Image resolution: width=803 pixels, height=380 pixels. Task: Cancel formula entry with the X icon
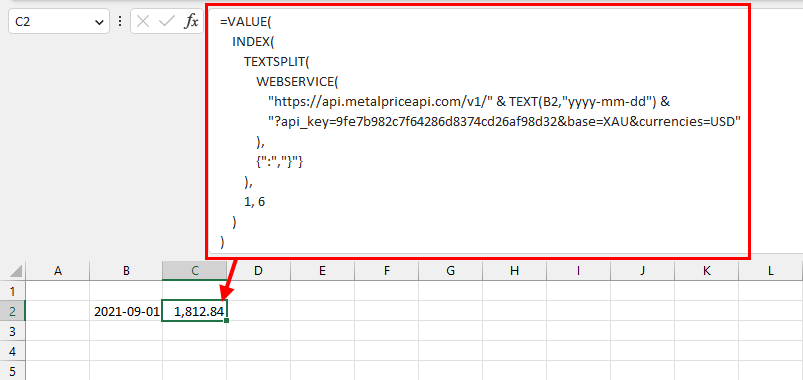pyautogui.click(x=144, y=22)
